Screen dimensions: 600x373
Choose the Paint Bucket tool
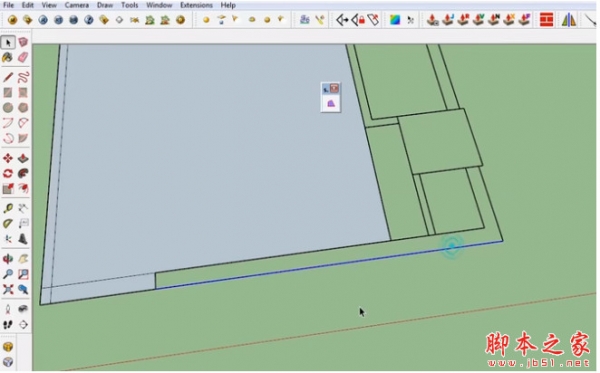tap(8, 57)
